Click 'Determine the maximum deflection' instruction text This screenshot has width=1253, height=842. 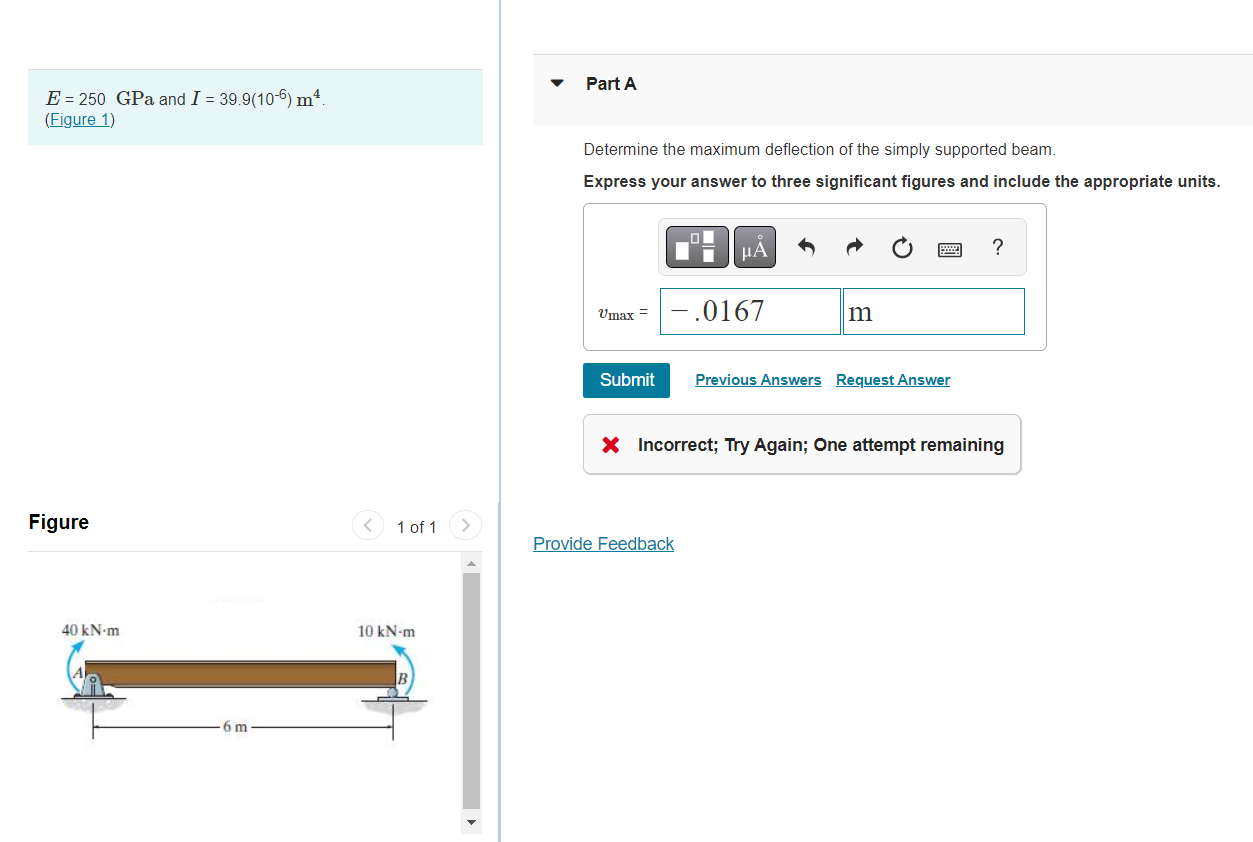[x=820, y=150]
